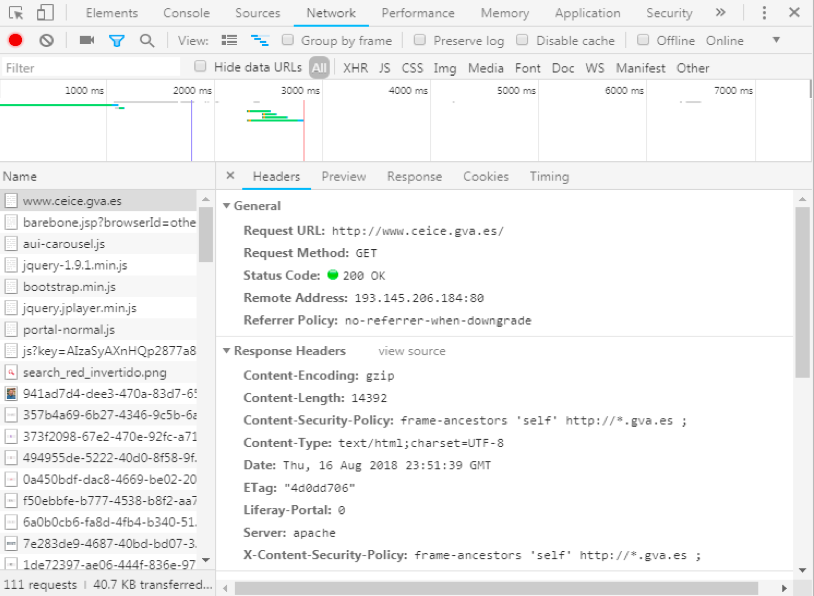Select jquery-1.9.1.min.js request
814x596 pixels.
[98, 265]
